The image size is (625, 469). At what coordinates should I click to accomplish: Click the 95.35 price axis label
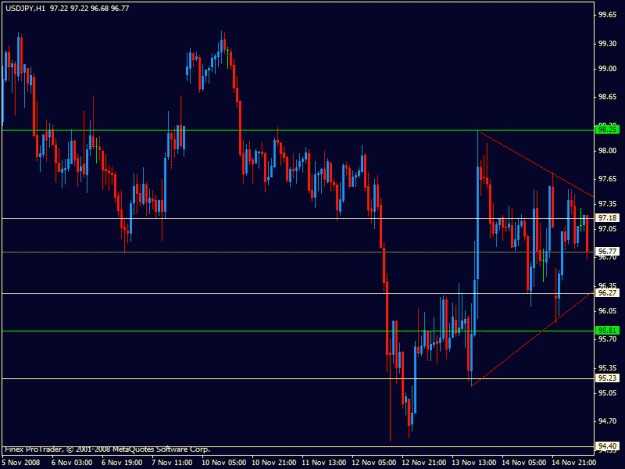[607, 368]
